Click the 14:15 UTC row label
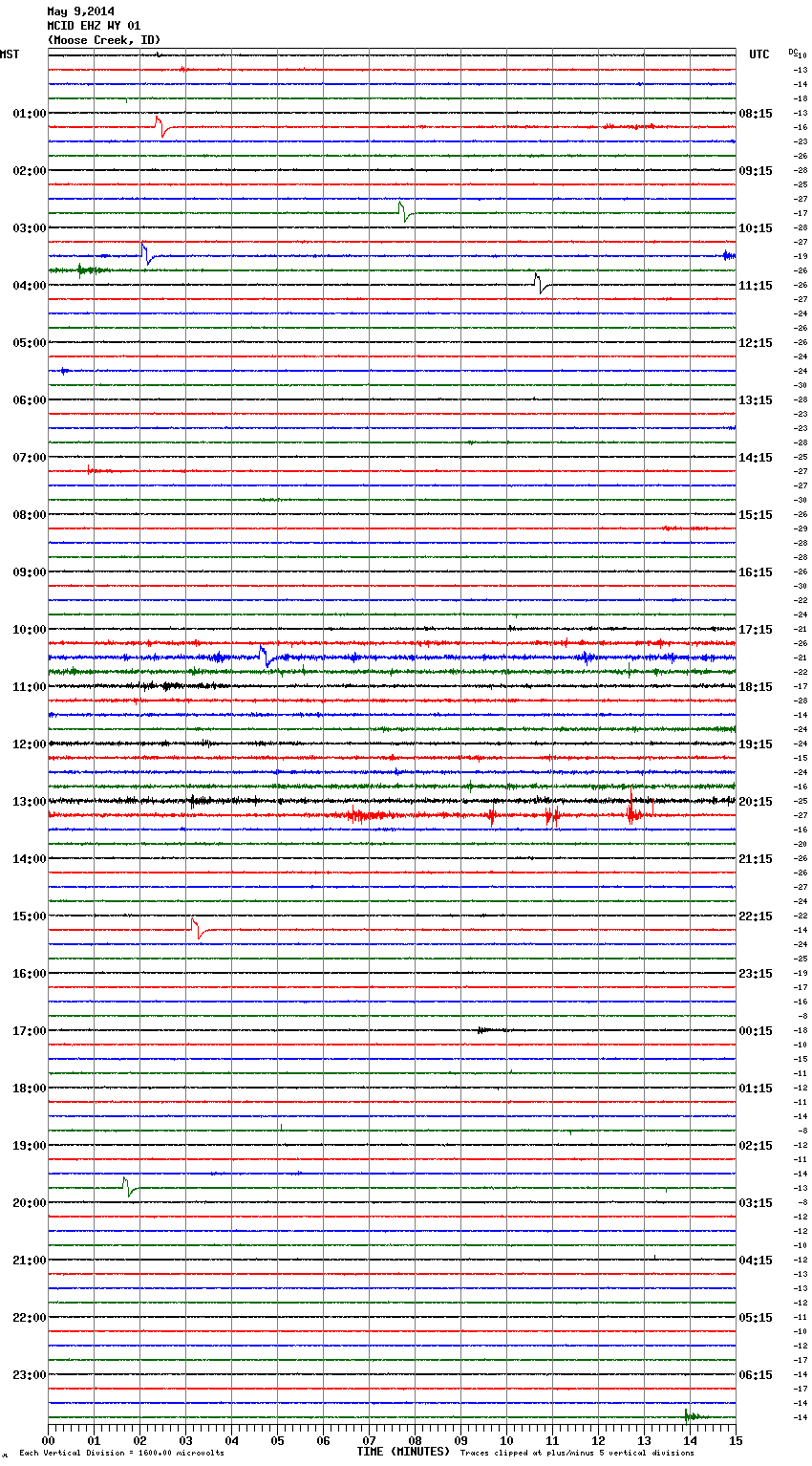Image resolution: width=812 pixels, height=1466 pixels. point(756,457)
